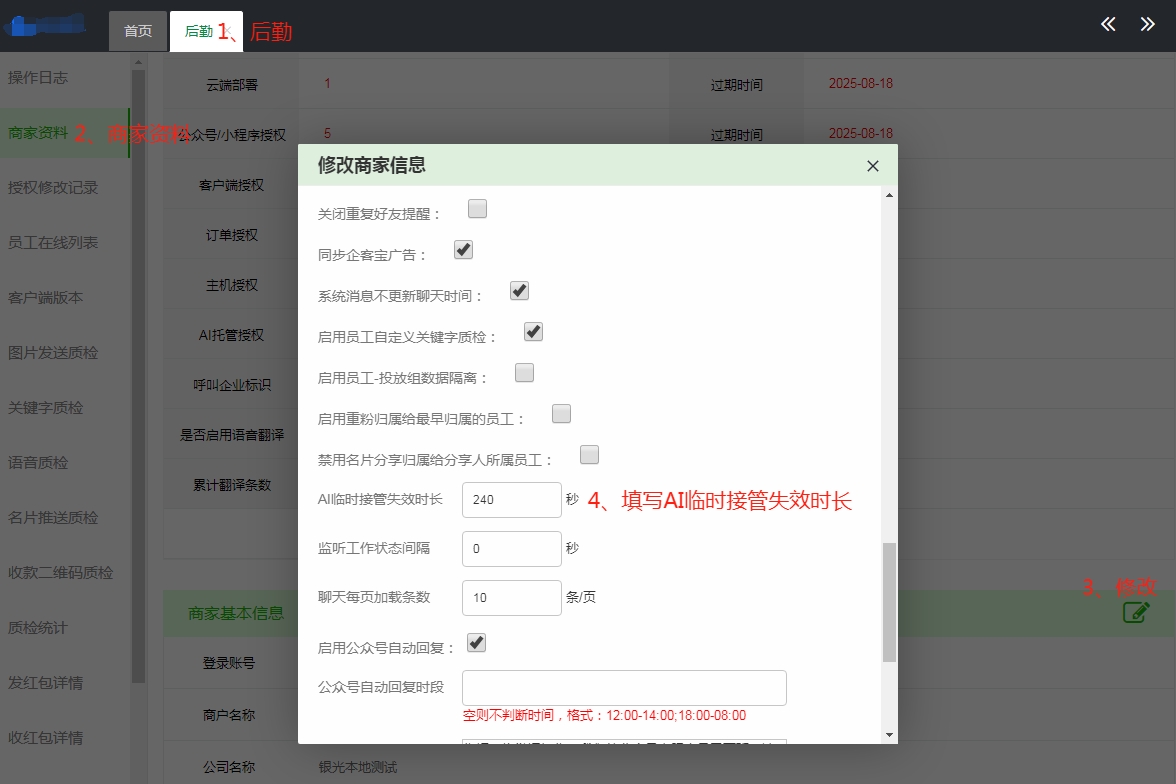The height and width of the screenshot is (784, 1176).
Task: Check 启用员工-投放组数据隔离
Action: [x=524, y=372]
